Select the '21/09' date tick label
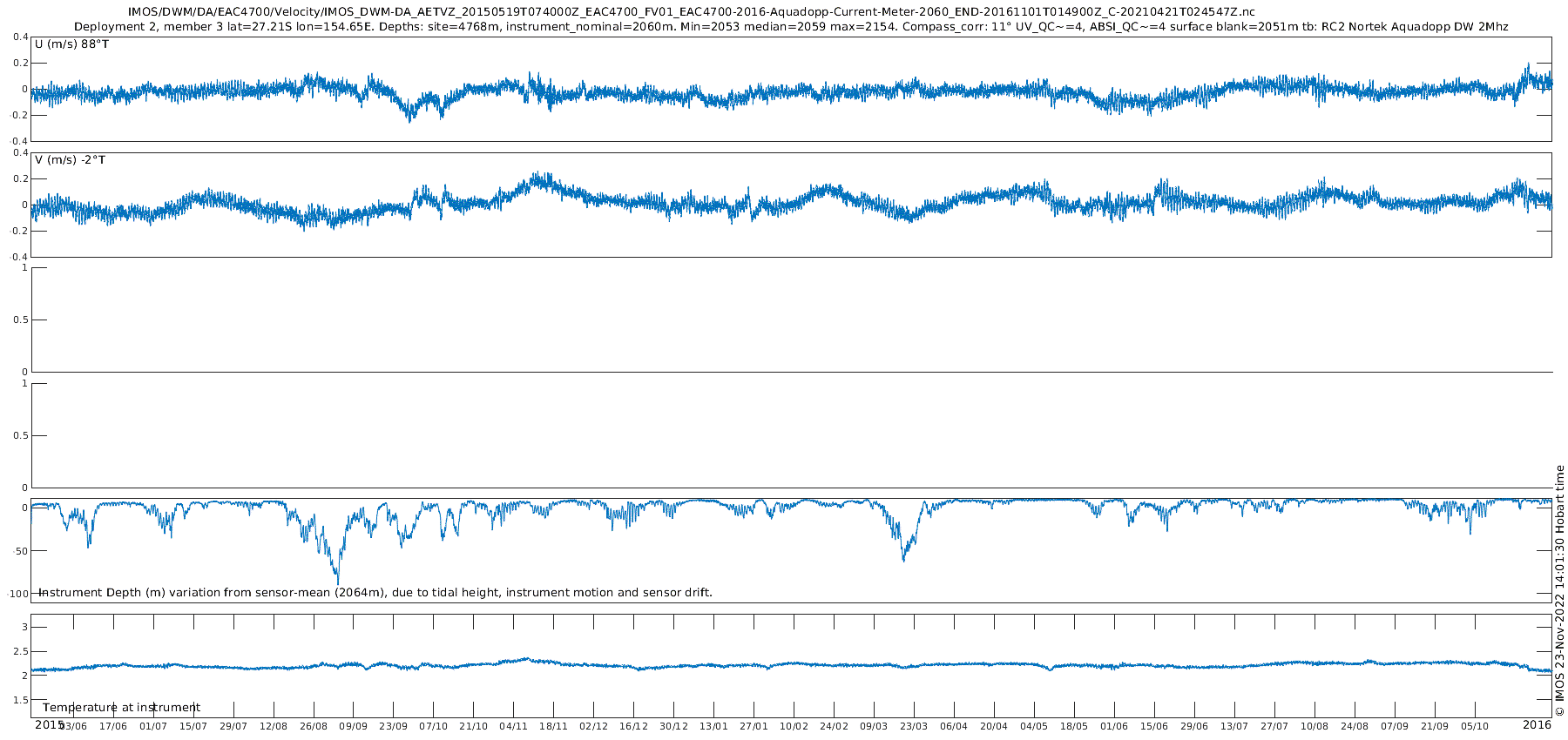 point(1436,726)
